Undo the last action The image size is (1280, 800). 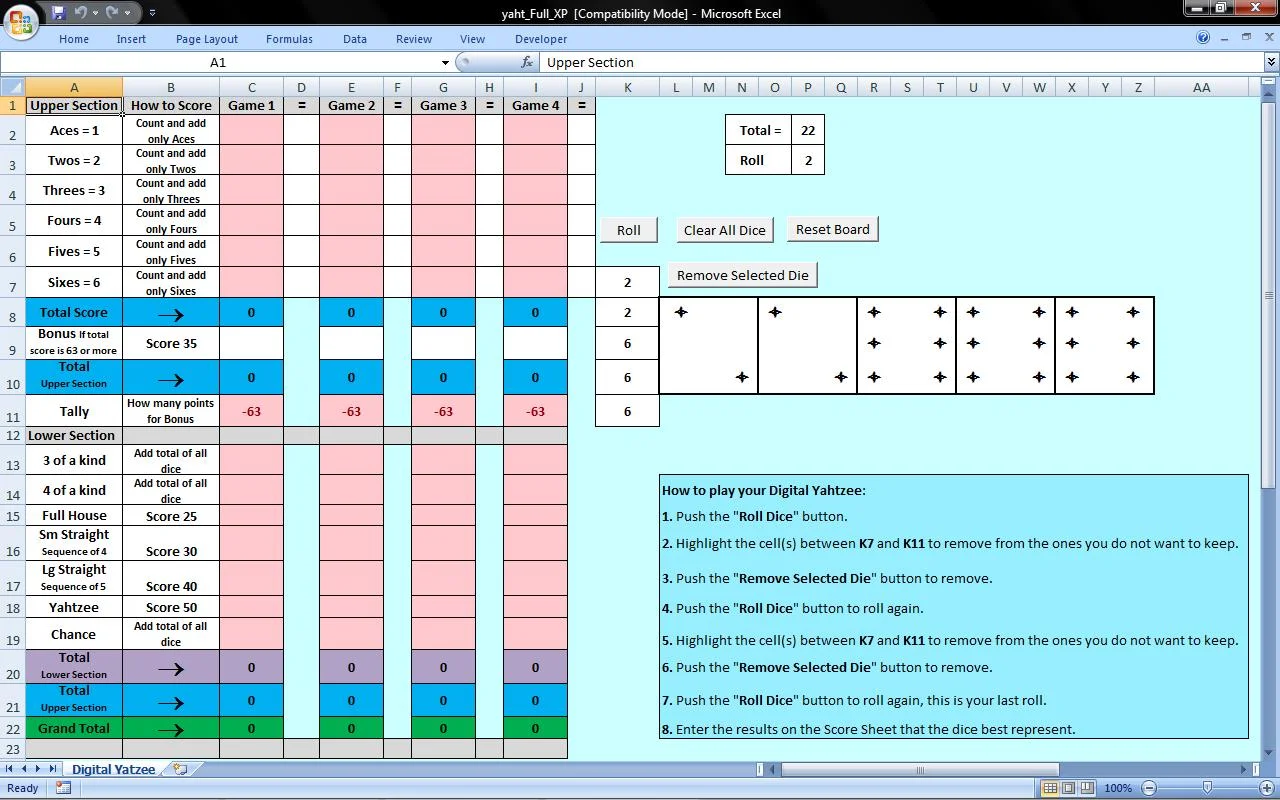[x=80, y=13]
